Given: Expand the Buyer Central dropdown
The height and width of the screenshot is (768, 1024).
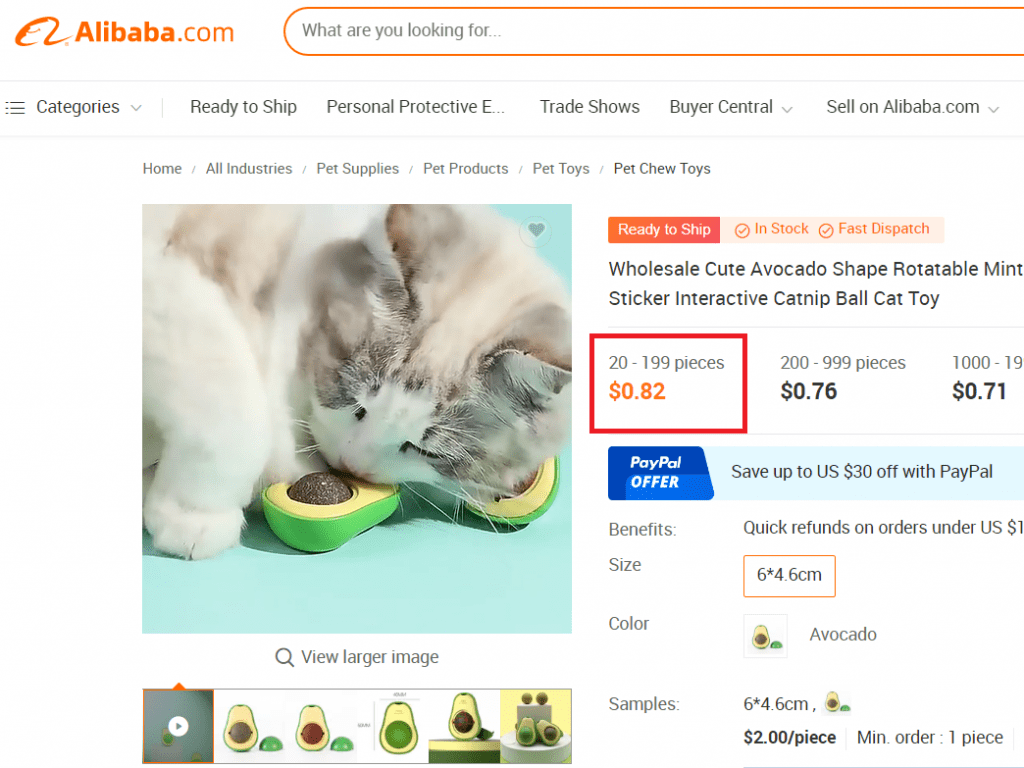Looking at the screenshot, I should tap(787, 108).
